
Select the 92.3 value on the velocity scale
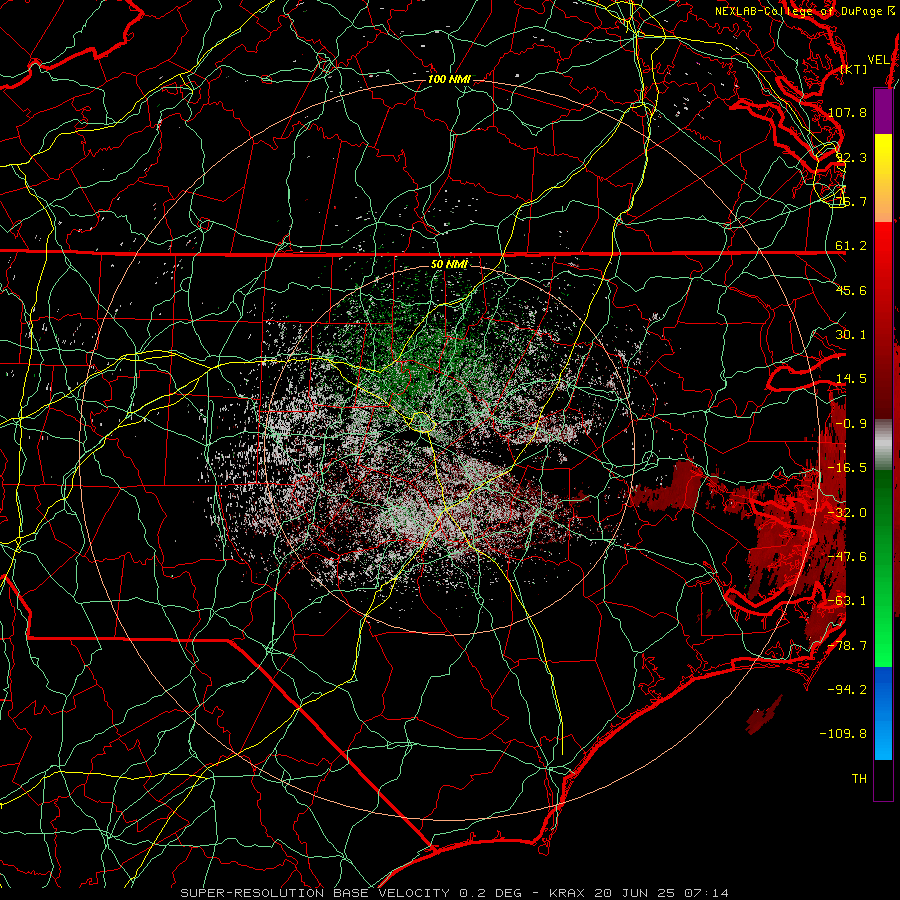pyautogui.click(x=851, y=157)
